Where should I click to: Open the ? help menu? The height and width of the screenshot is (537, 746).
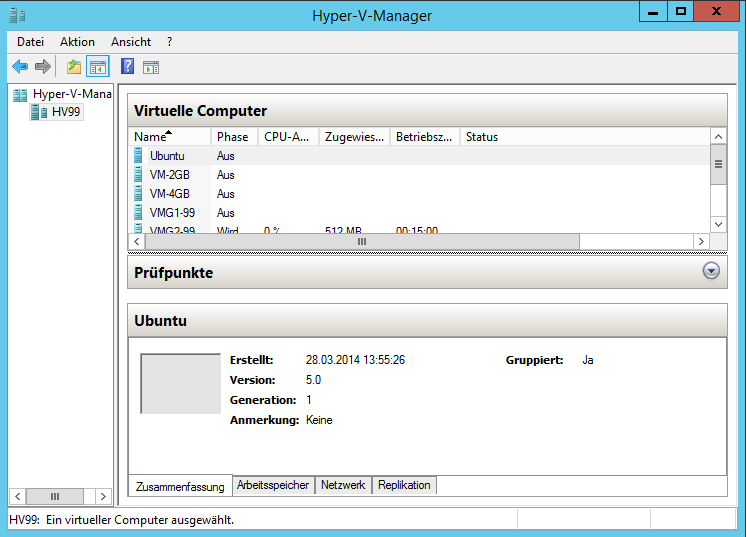(170, 42)
